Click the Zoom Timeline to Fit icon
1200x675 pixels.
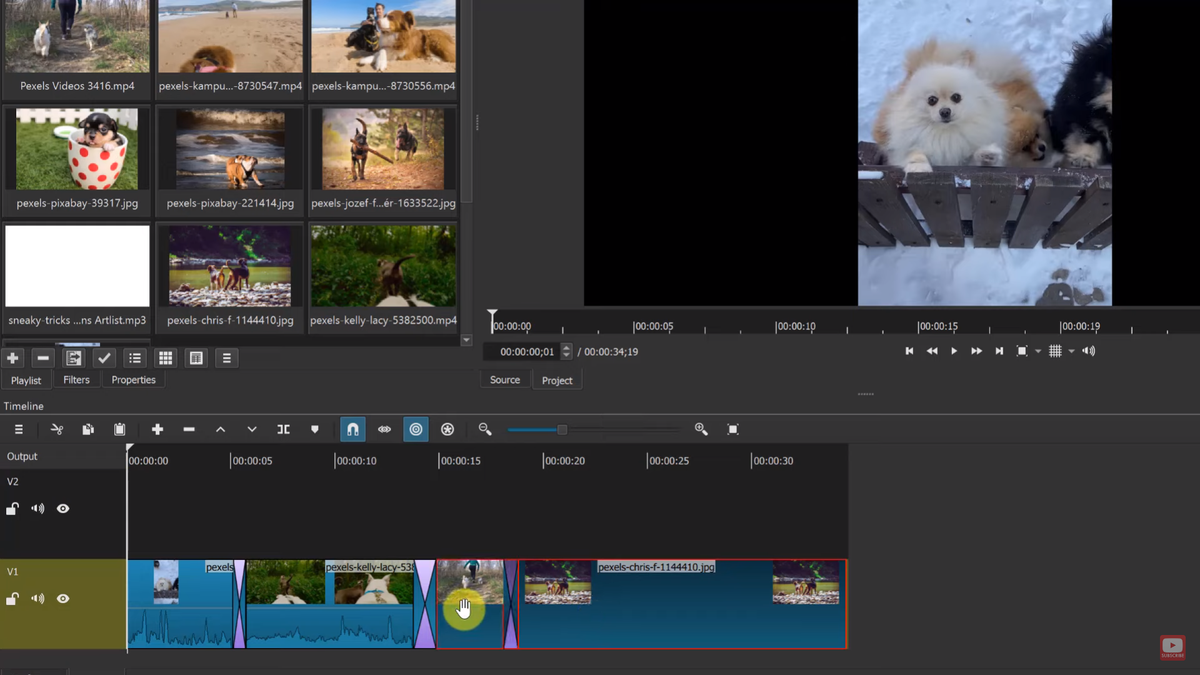[733, 429]
